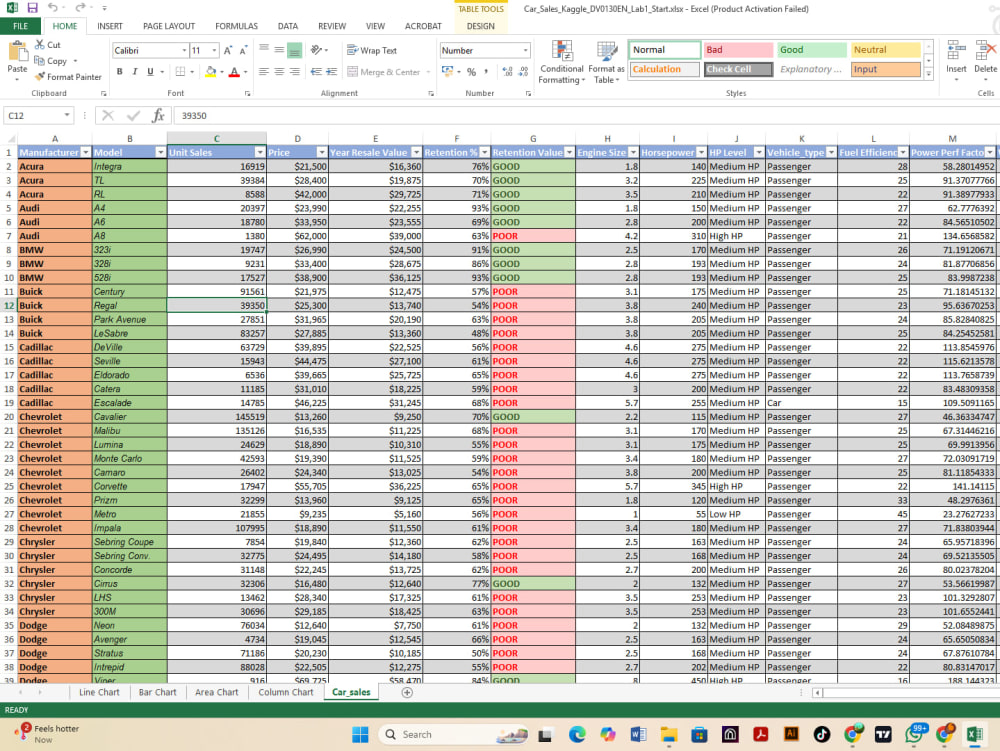Open the Borders button in Font group

click(x=180, y=71)
